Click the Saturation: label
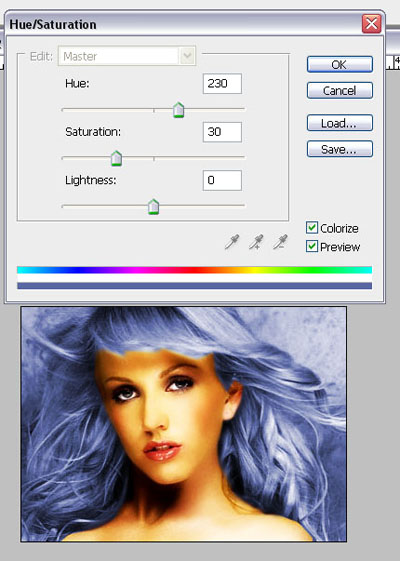The image size is (400, 561). 93,132
